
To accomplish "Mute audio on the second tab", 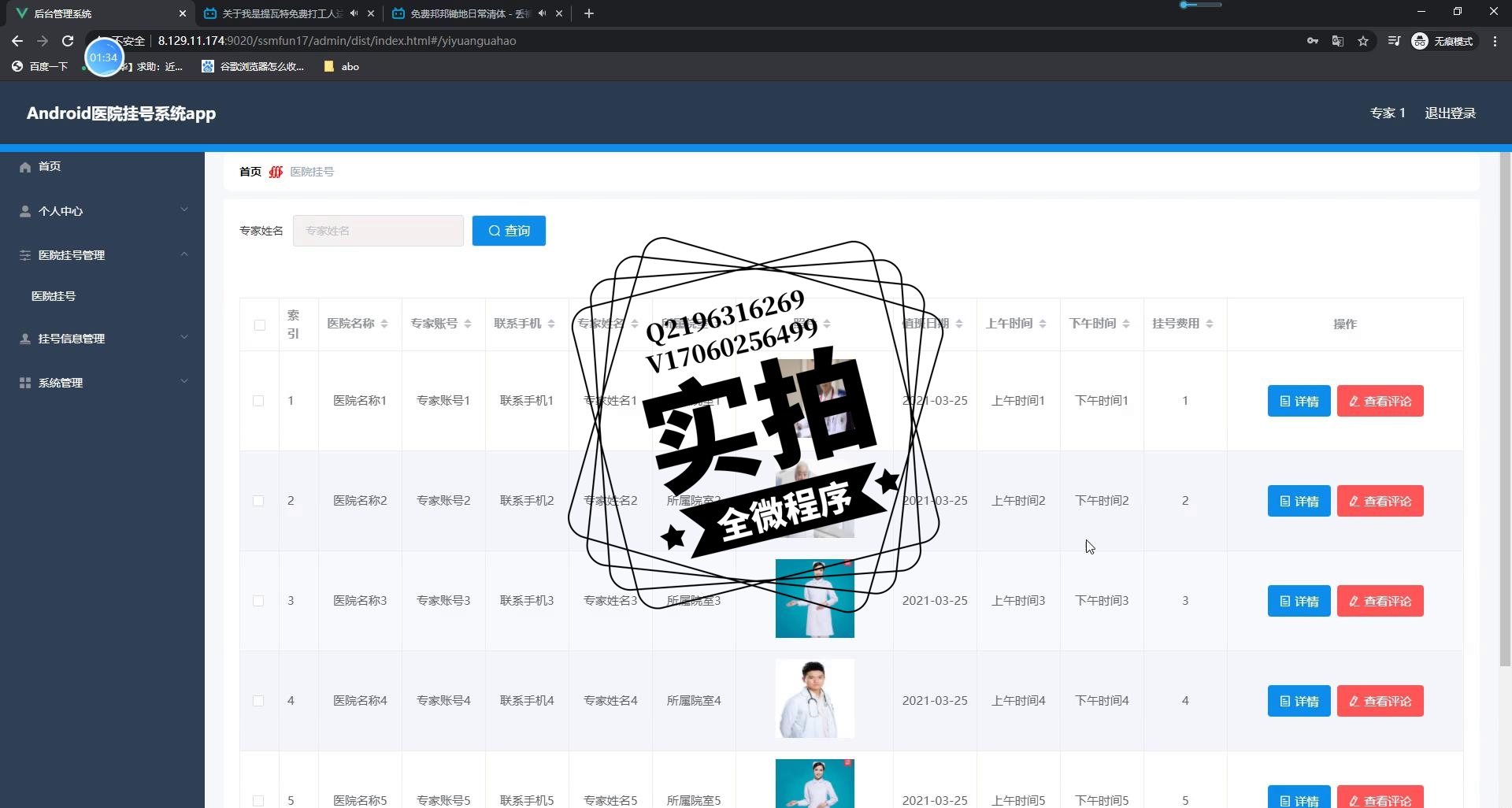I will tap(354, 13).
